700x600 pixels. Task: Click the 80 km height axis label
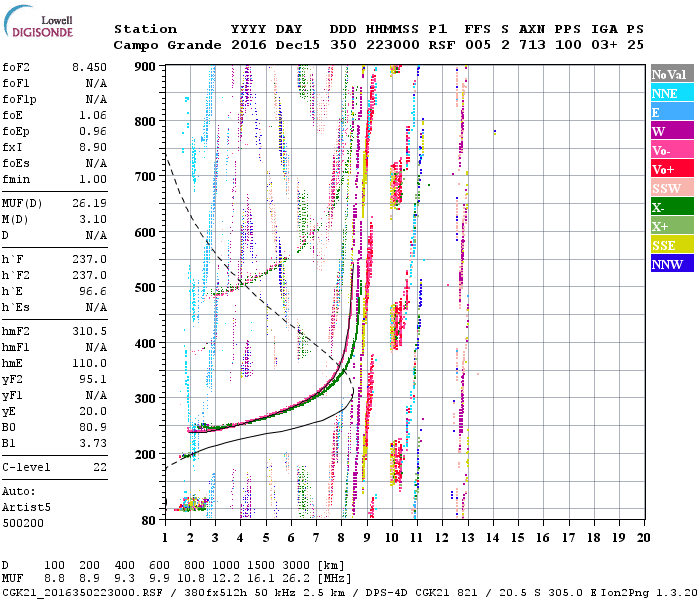pos(149,520)
